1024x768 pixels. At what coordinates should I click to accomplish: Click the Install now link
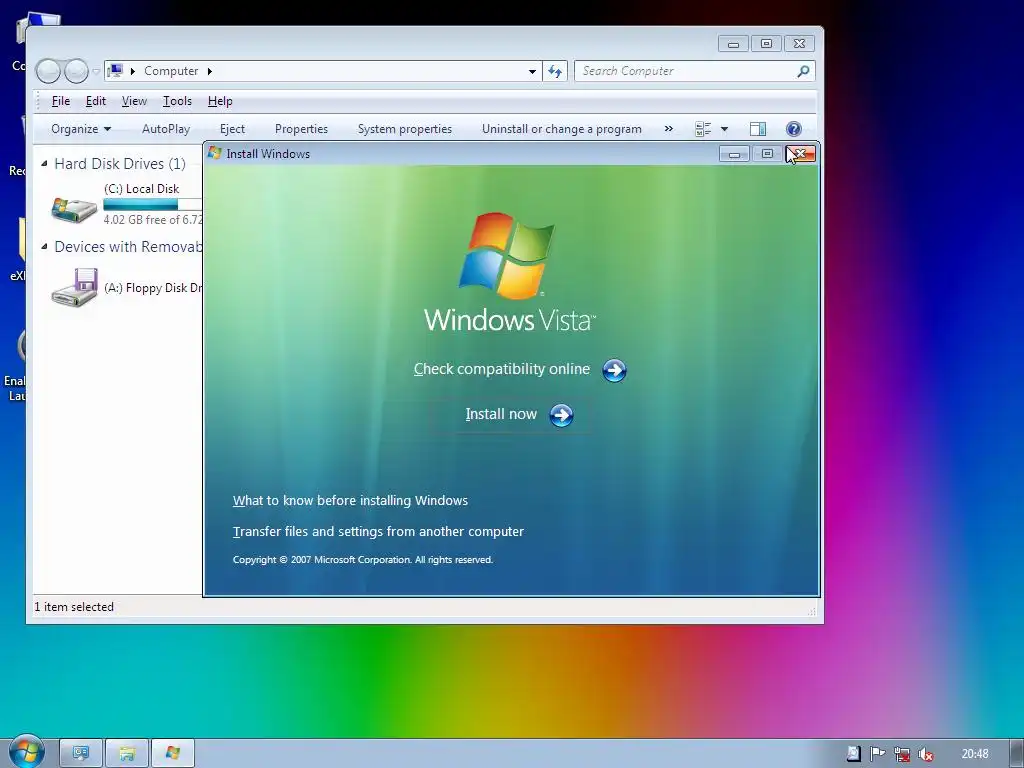[501, 414]
